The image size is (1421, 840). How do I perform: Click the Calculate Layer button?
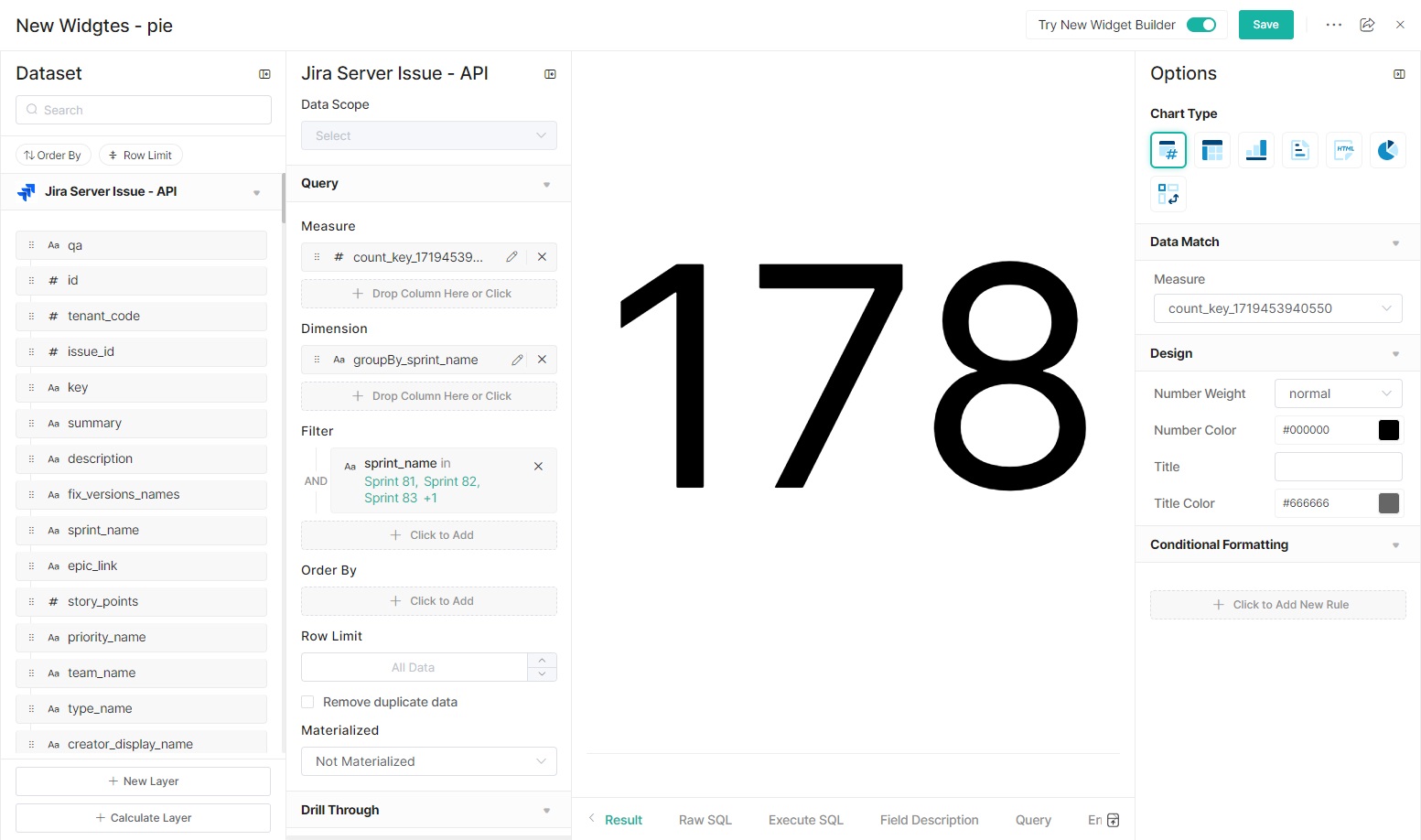(x=143, y=818)
